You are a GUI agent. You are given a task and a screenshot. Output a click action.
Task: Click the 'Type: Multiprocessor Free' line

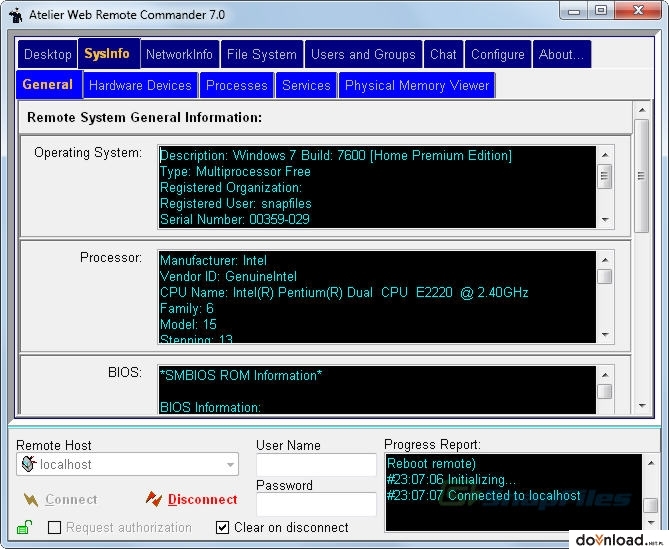click(x=235, y=171)
